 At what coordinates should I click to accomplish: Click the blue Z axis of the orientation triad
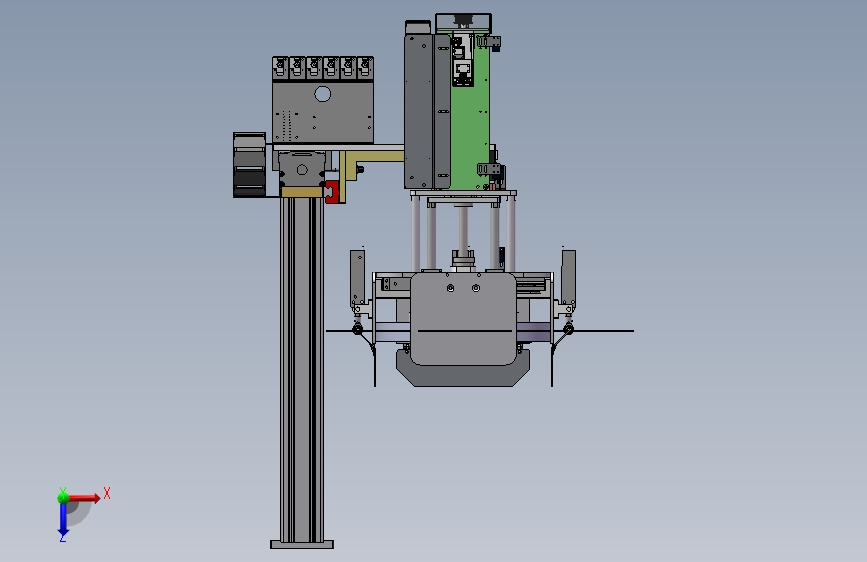pos(63,520)
